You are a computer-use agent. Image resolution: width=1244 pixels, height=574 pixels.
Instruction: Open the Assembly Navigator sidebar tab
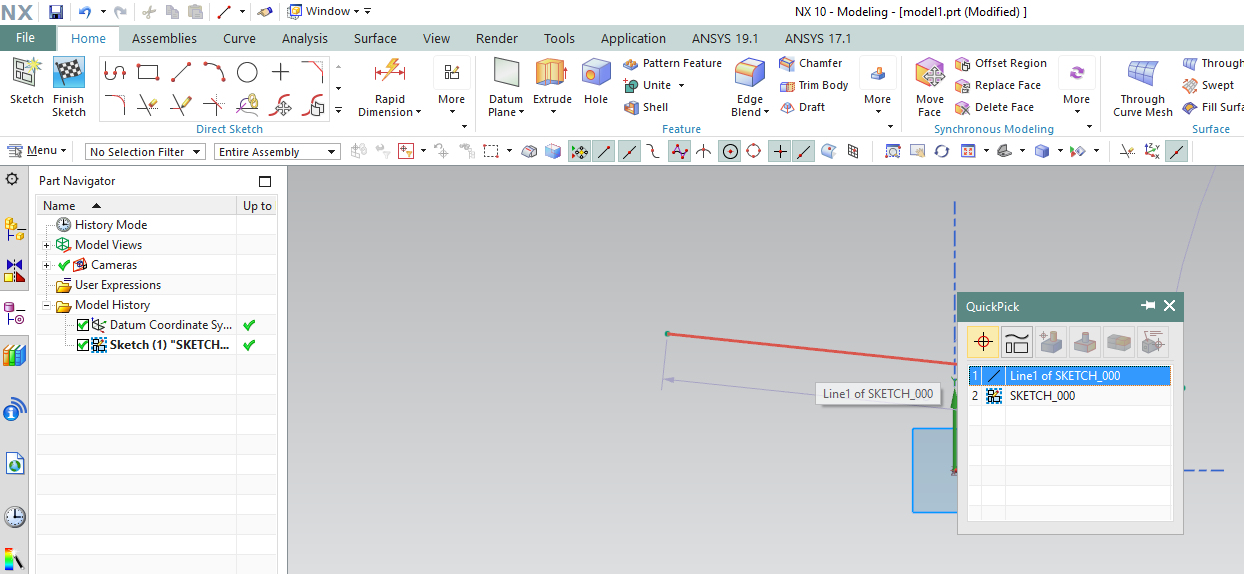(15, 229)
